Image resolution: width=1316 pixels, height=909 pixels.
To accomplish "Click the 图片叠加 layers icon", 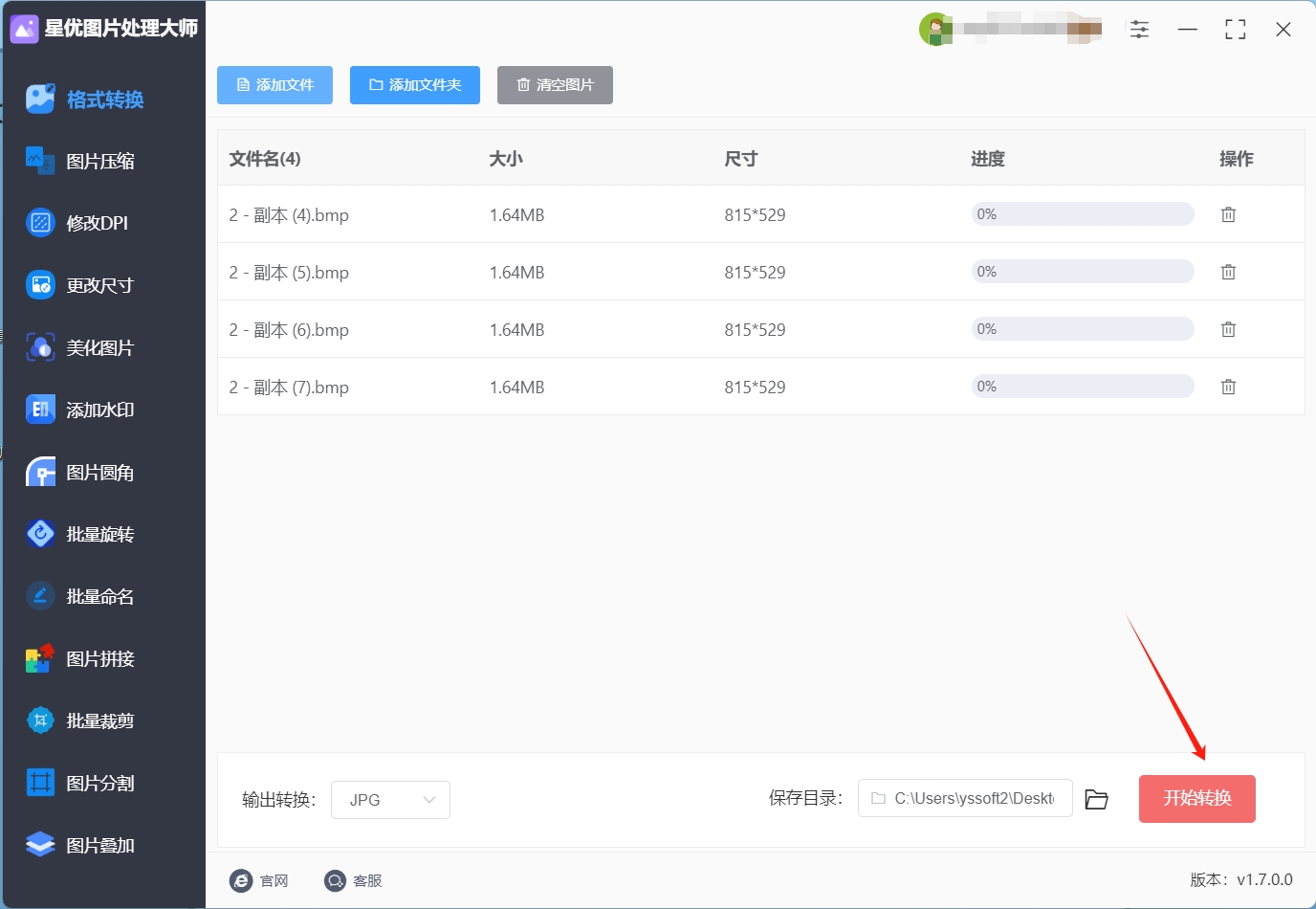I will point(40,845).
